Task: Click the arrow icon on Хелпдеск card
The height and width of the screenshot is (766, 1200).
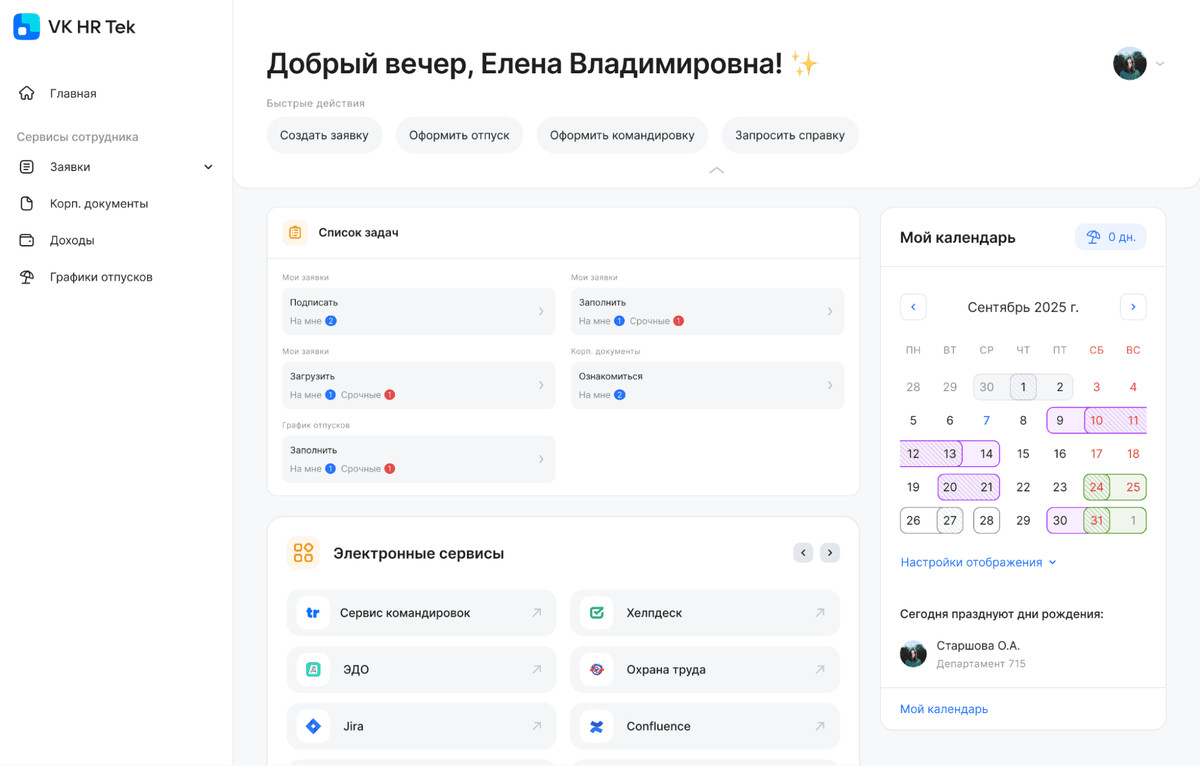Action: tap(820, 613)
